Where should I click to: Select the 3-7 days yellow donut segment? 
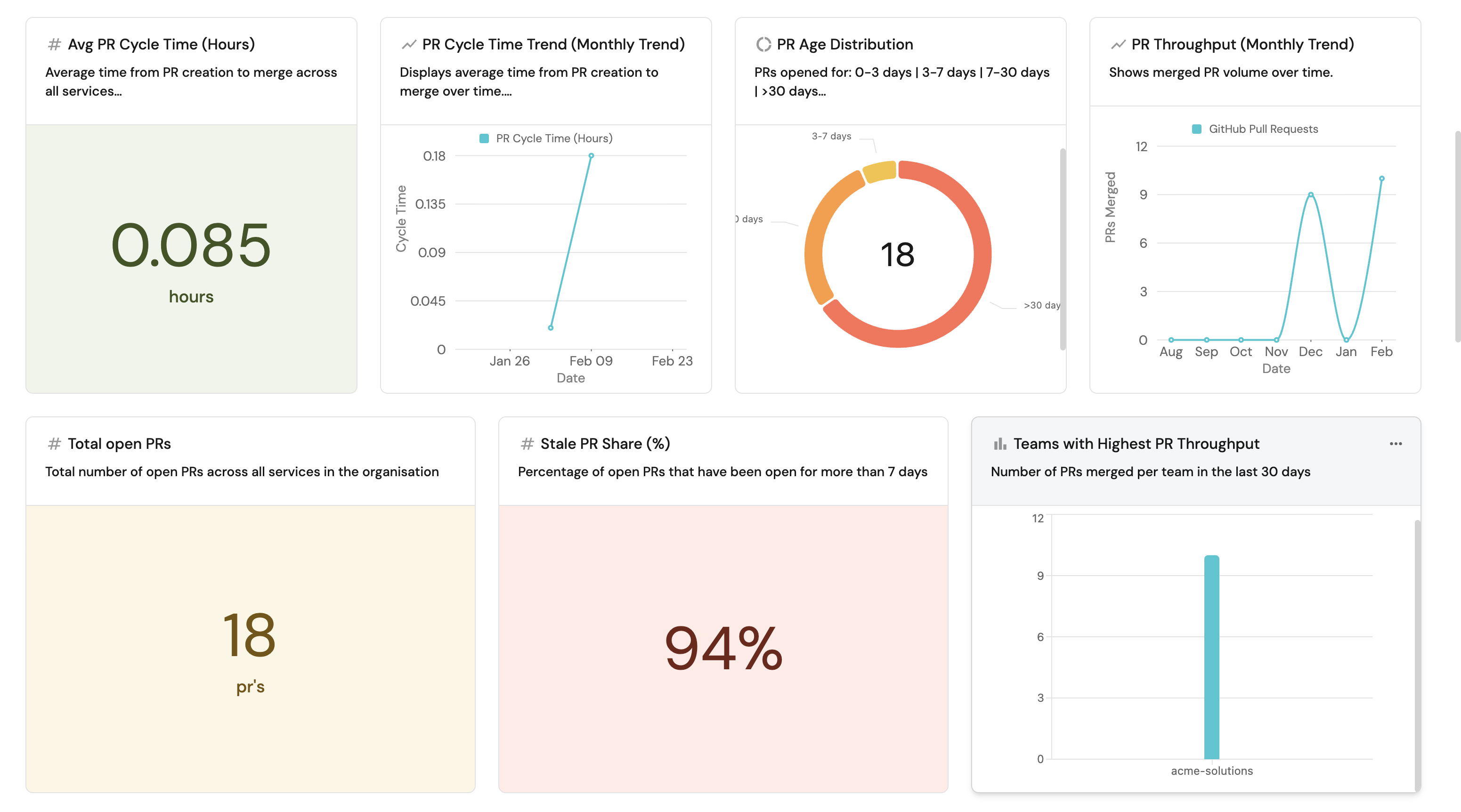click(x=880, y=172)
